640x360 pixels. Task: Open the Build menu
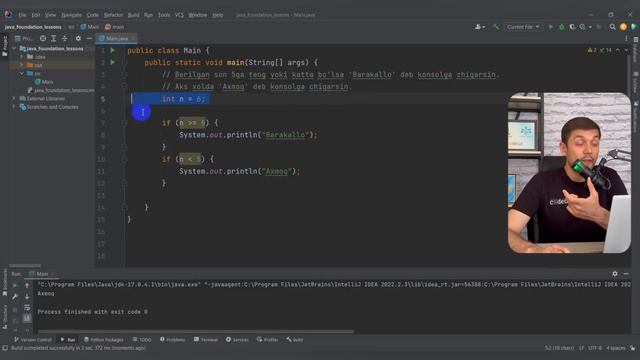133,15
